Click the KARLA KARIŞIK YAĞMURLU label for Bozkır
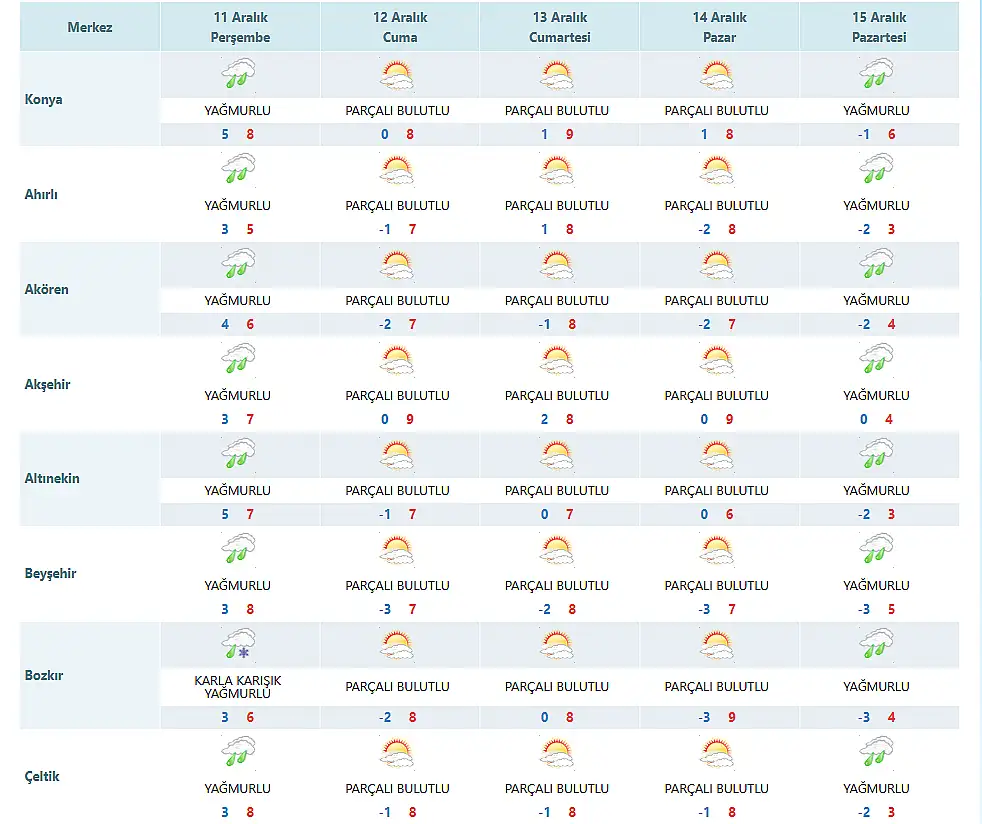The image size is (982, 824). point(238,687)
